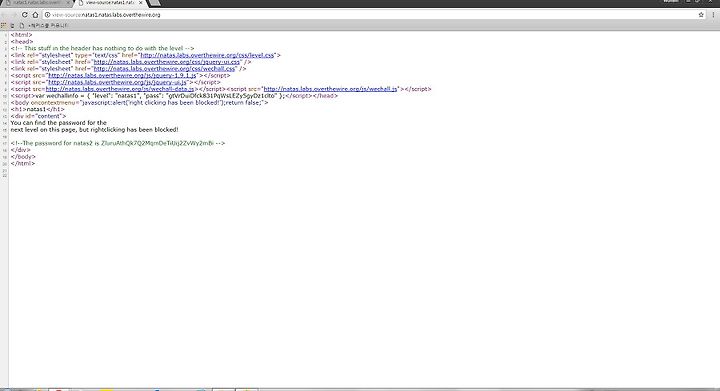Click the closing '</body>' tag
720x391 pixels.
[x=23, y=157]
